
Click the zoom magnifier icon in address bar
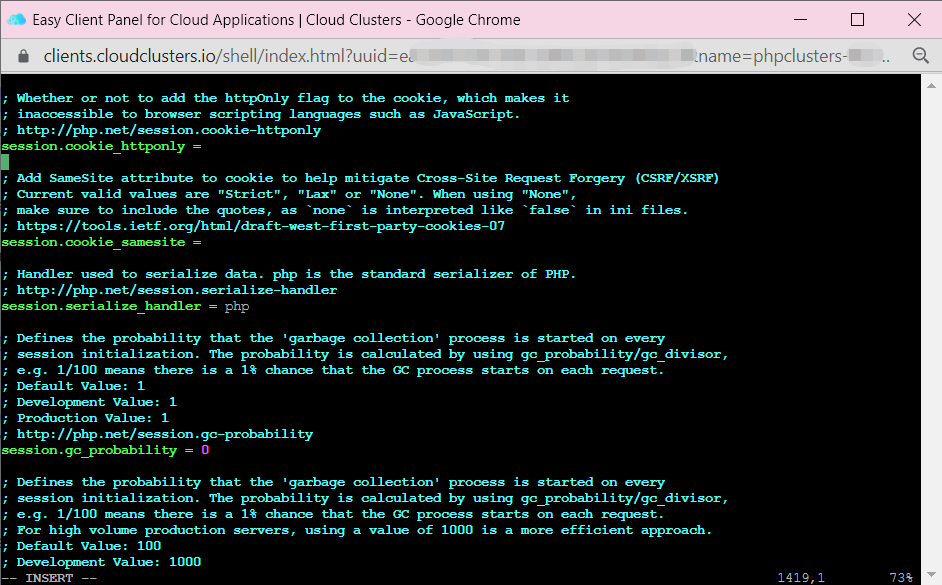[920, 56]
